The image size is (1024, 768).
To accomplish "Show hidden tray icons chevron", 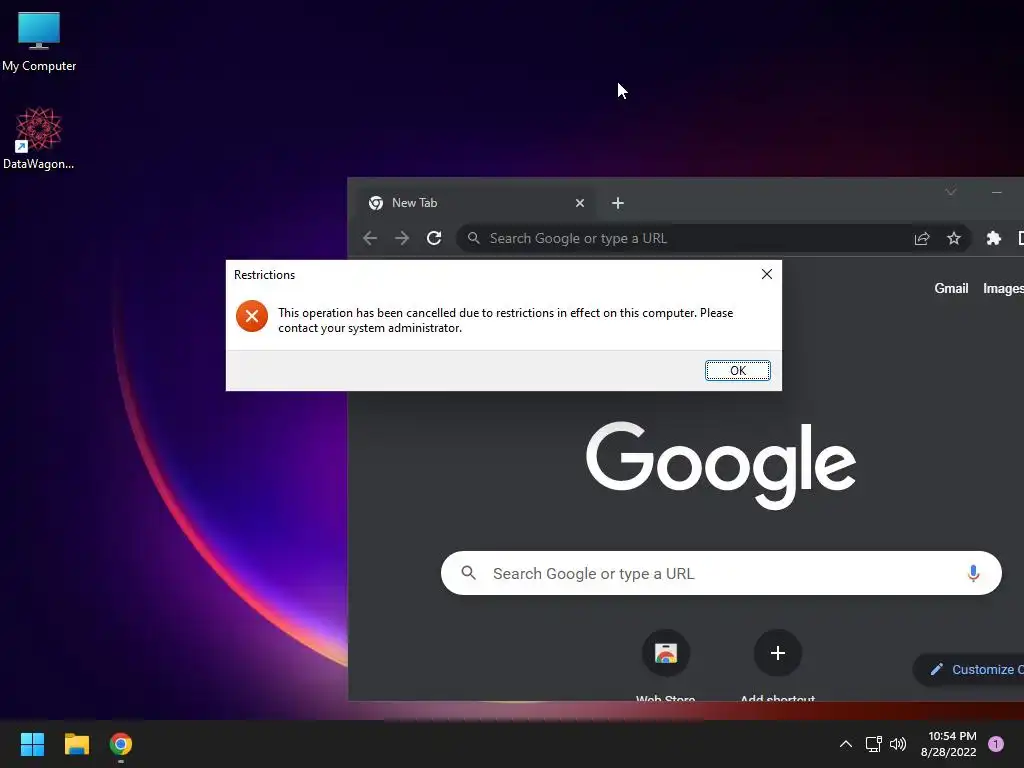I will click(846, 744).
